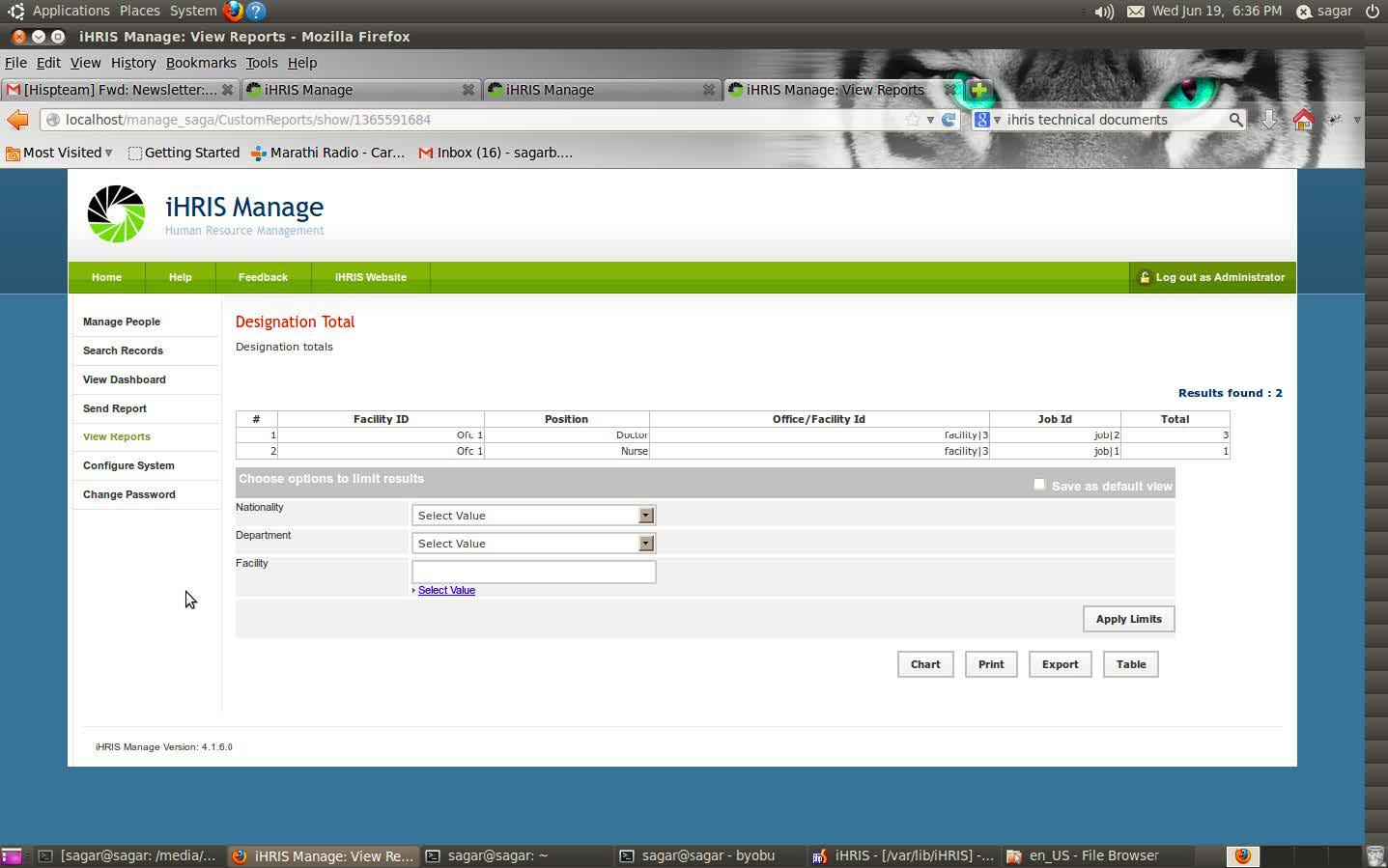
Task: Open the Places menu in top panel
Action: (139, 11)
